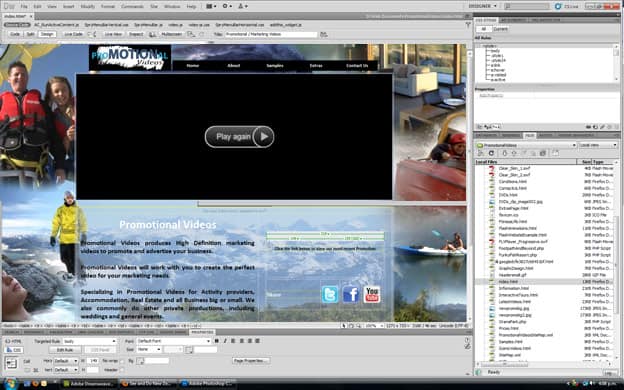
Task: Click the Italic icon in Properties panel
Action: coord(225,341)
